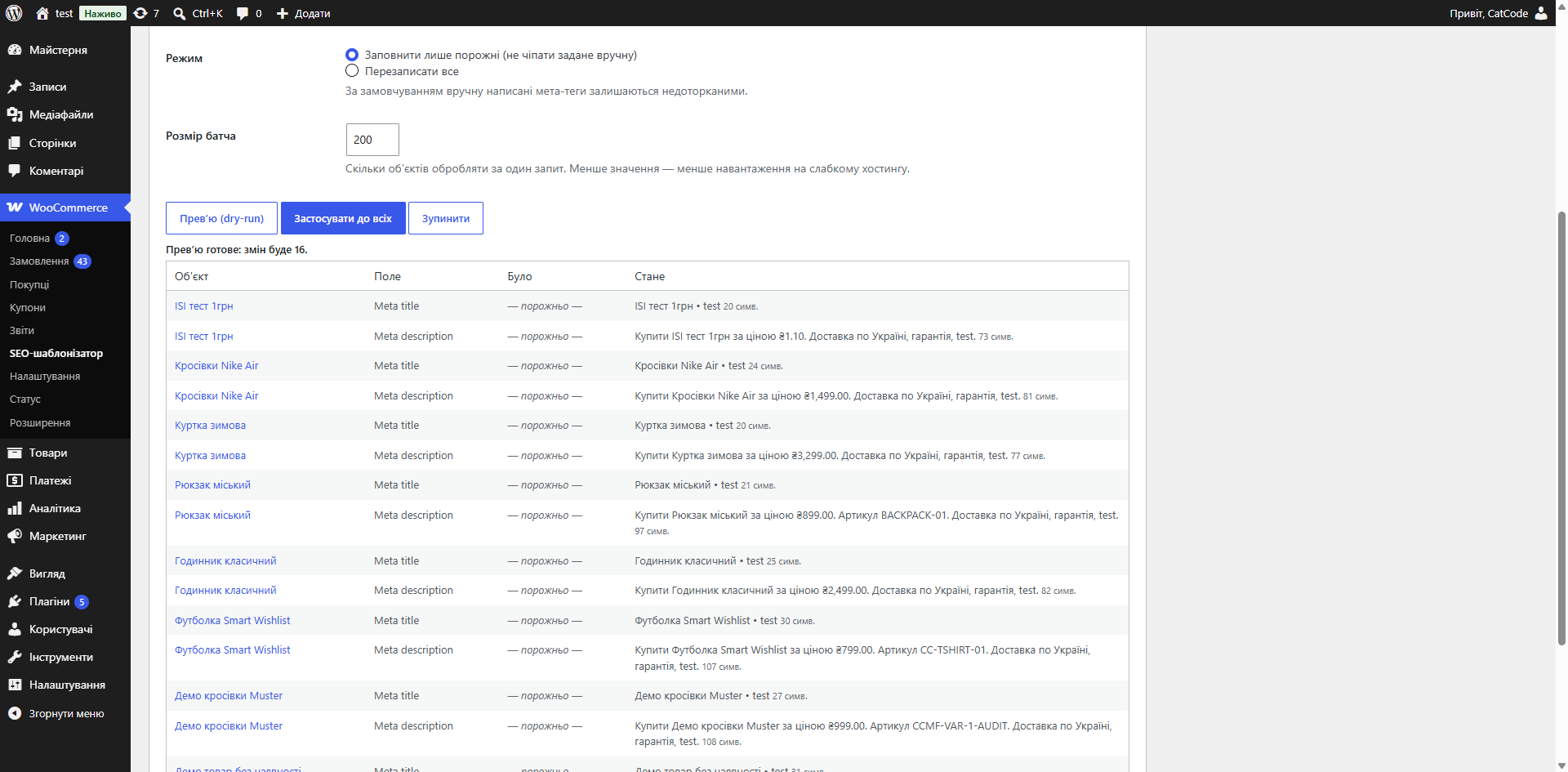The image size is (1568, 772).
Task: Click the Об'єкт column header
Action: [x=191, y=276]
